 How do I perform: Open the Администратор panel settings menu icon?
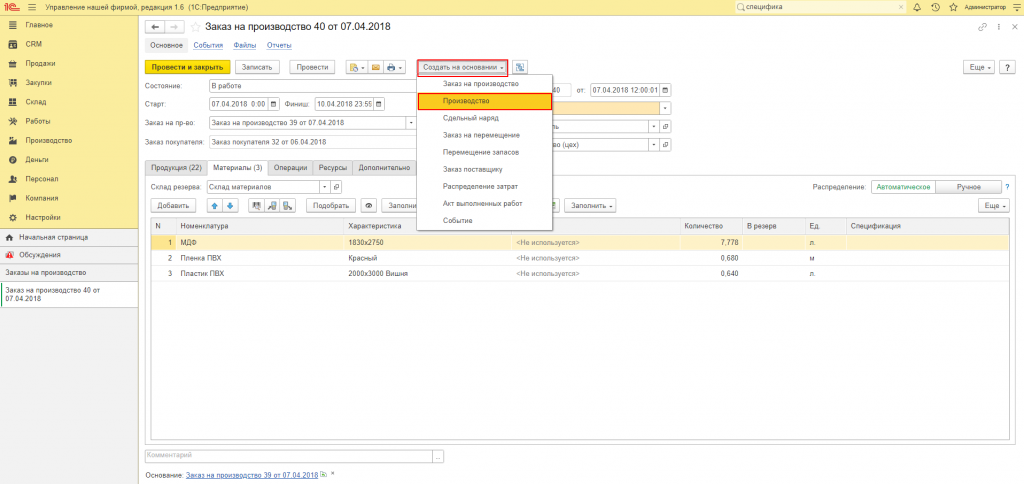click(x=1015, y=7)
